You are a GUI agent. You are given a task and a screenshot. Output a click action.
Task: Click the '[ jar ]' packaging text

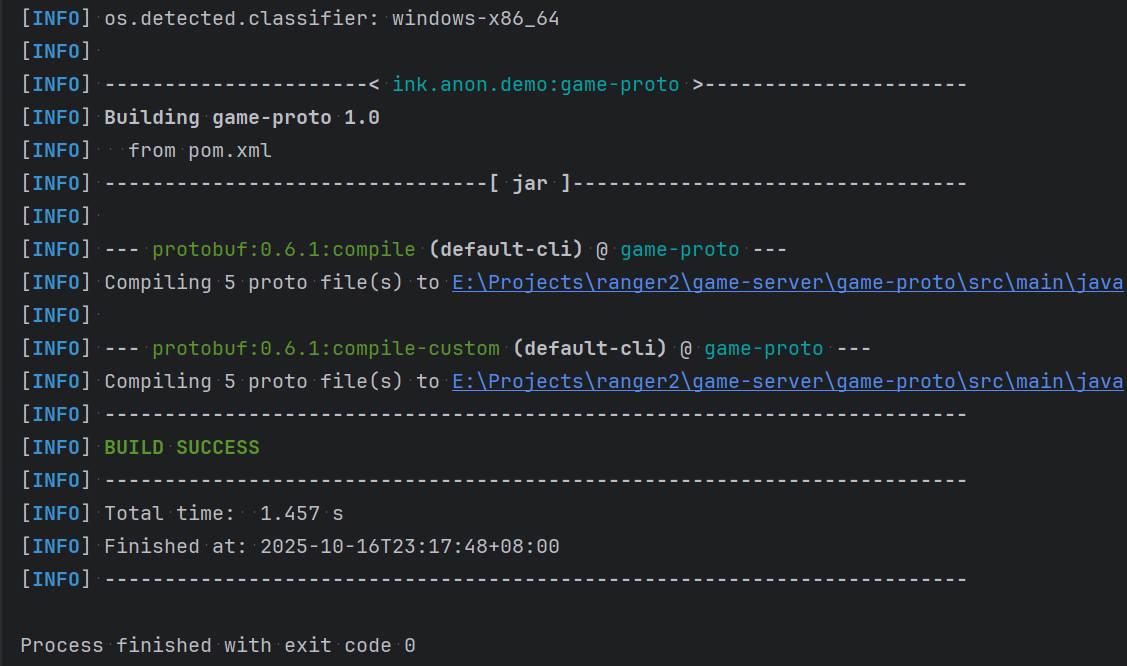tap(530, 184)
